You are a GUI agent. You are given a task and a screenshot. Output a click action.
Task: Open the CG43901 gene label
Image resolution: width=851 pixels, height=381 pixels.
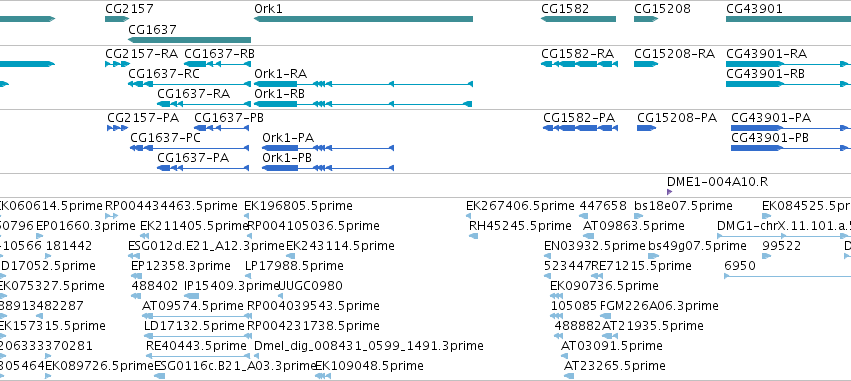pyautogui.click(x=754, y=9)
